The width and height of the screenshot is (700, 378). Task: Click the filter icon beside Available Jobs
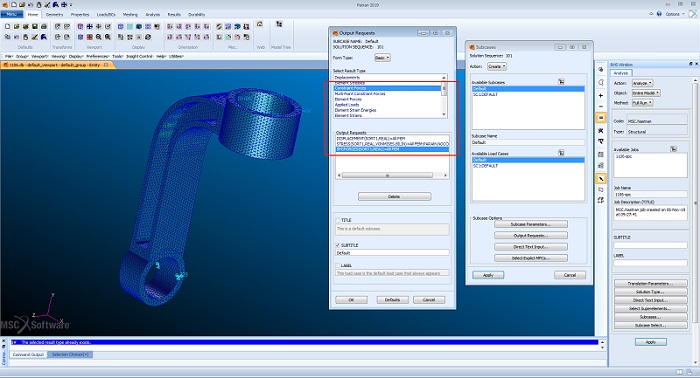click(x=674, y=149)
